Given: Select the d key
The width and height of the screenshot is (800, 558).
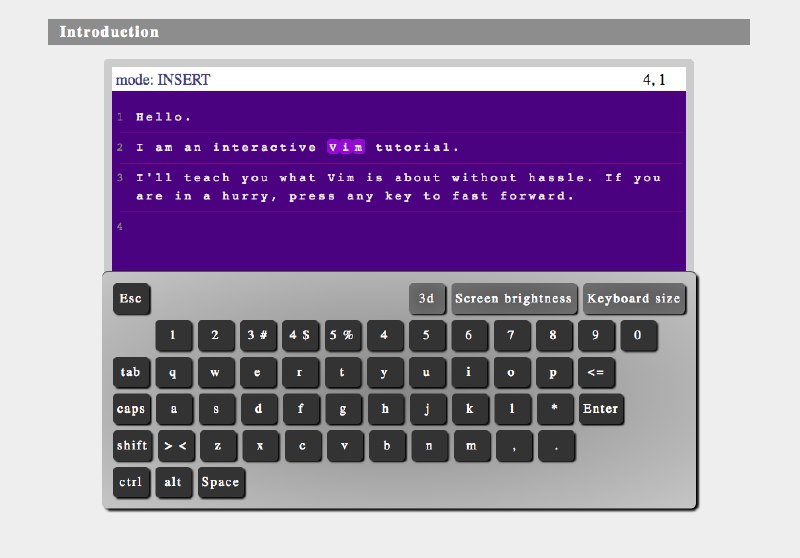Looking at the screenshot, I should tap(259, 409).
